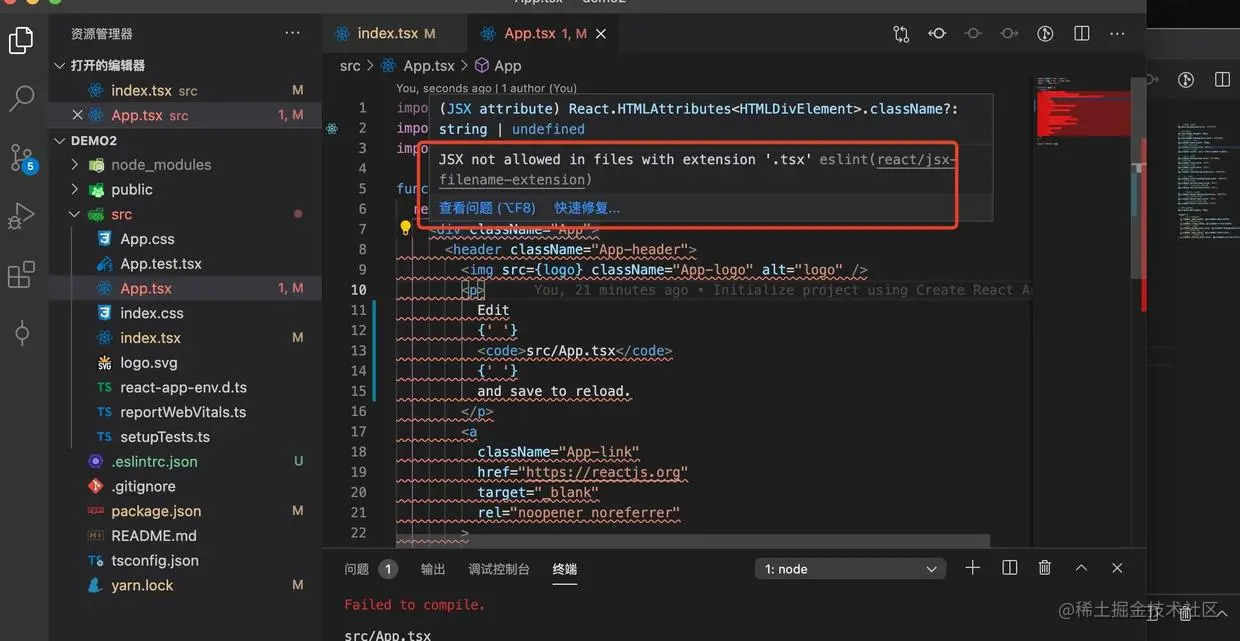Open the Explorer view in activity bar

pos(21,40)
